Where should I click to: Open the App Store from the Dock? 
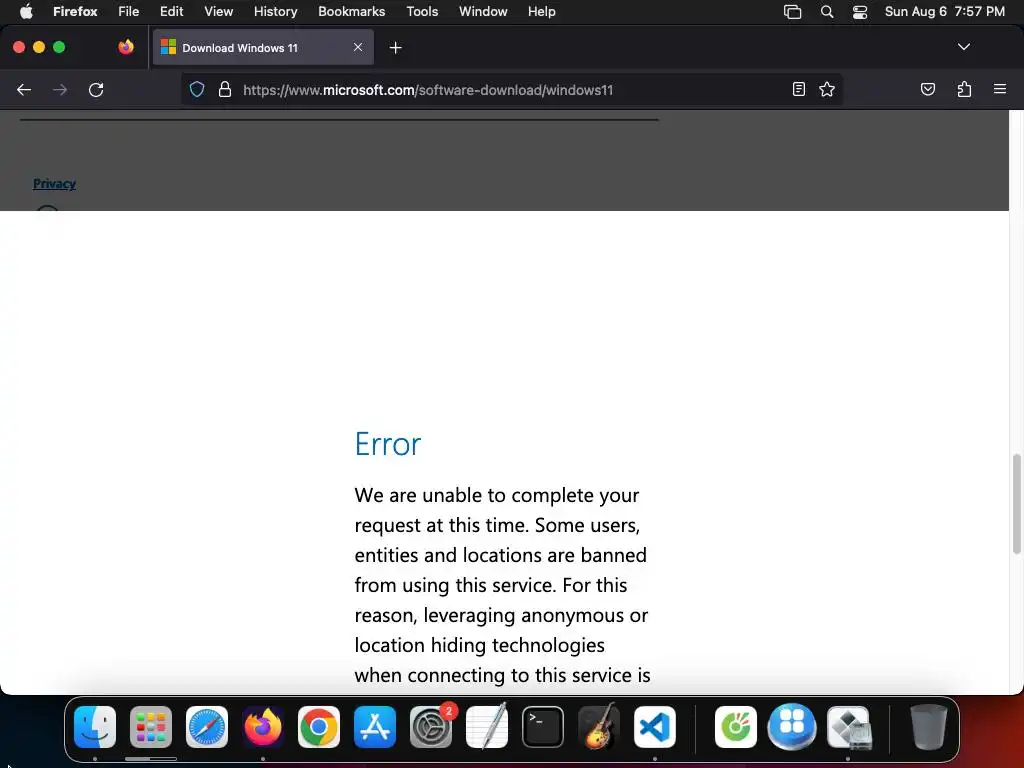(x=375, y=727)
